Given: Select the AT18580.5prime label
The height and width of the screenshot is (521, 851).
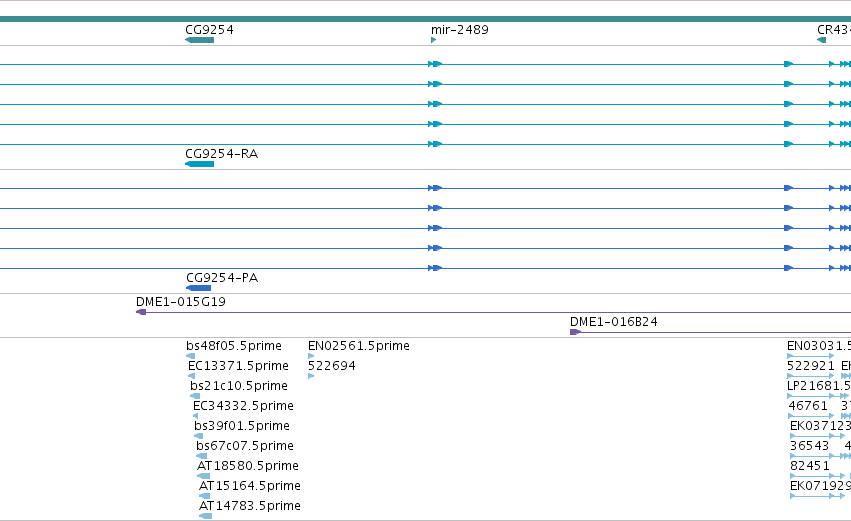Looking at the screenshot, I should coord(248,466).
